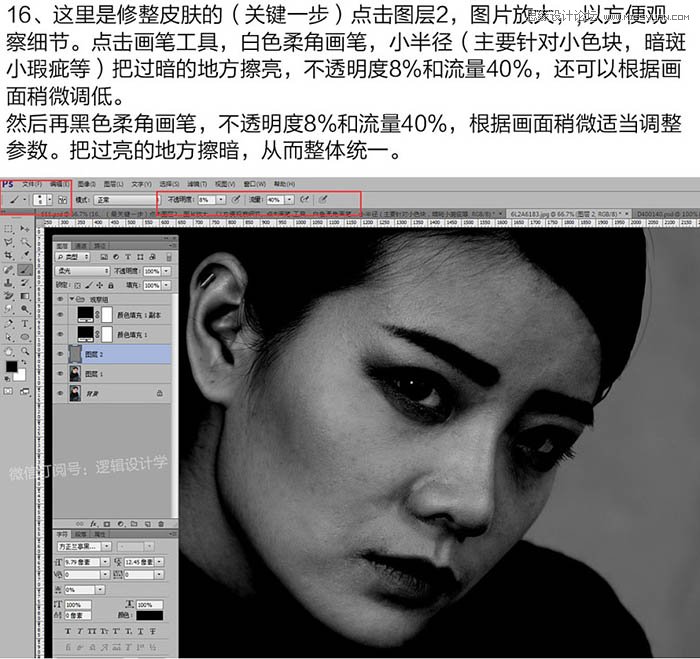The height and width of the screenshot is (659, 700).
Task: Create a new group folder icon
Action: 134,524
